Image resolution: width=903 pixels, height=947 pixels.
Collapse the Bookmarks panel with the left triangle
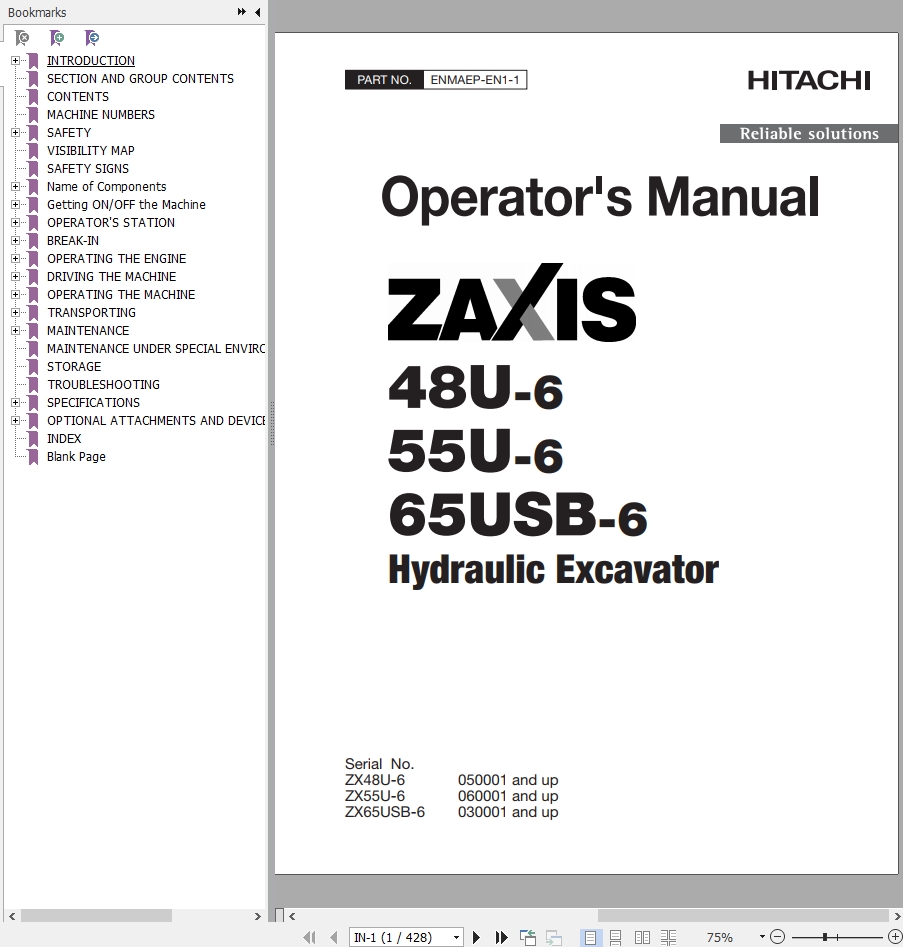[x=258, y=12]
